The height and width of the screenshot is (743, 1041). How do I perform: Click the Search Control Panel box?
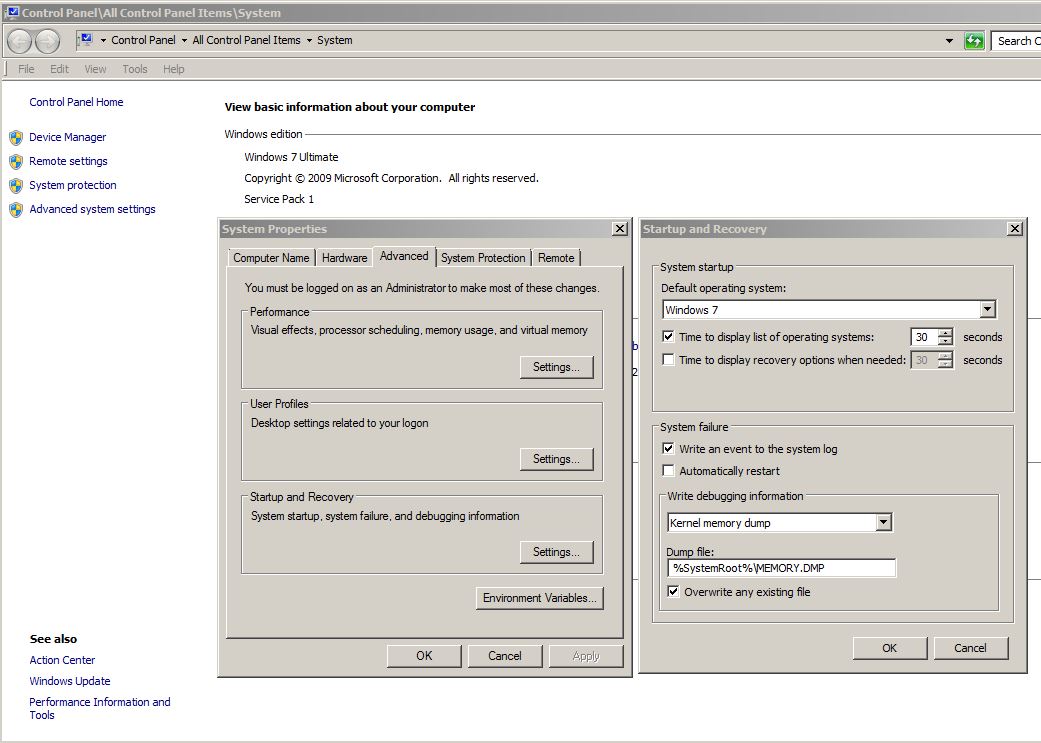coord(1016,41)
